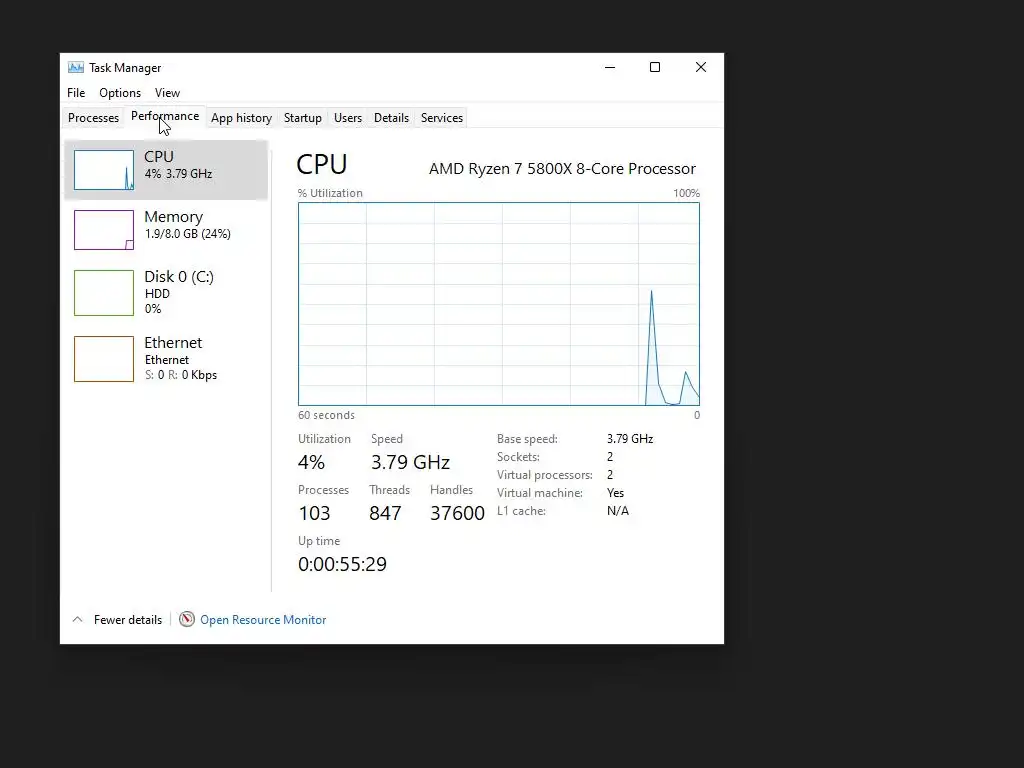
Task: Click the 847 threads count
Action: click(x=385, y=513)
